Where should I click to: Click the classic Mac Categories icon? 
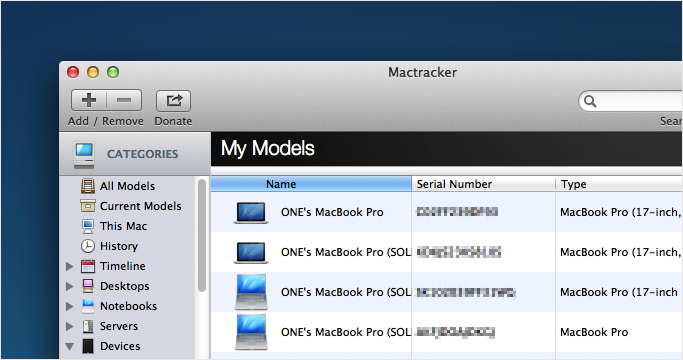click(84, 155)
